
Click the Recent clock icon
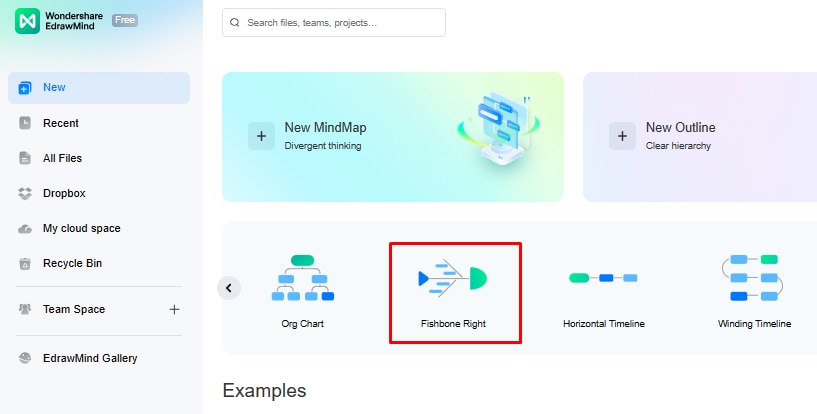pos(25,123)
